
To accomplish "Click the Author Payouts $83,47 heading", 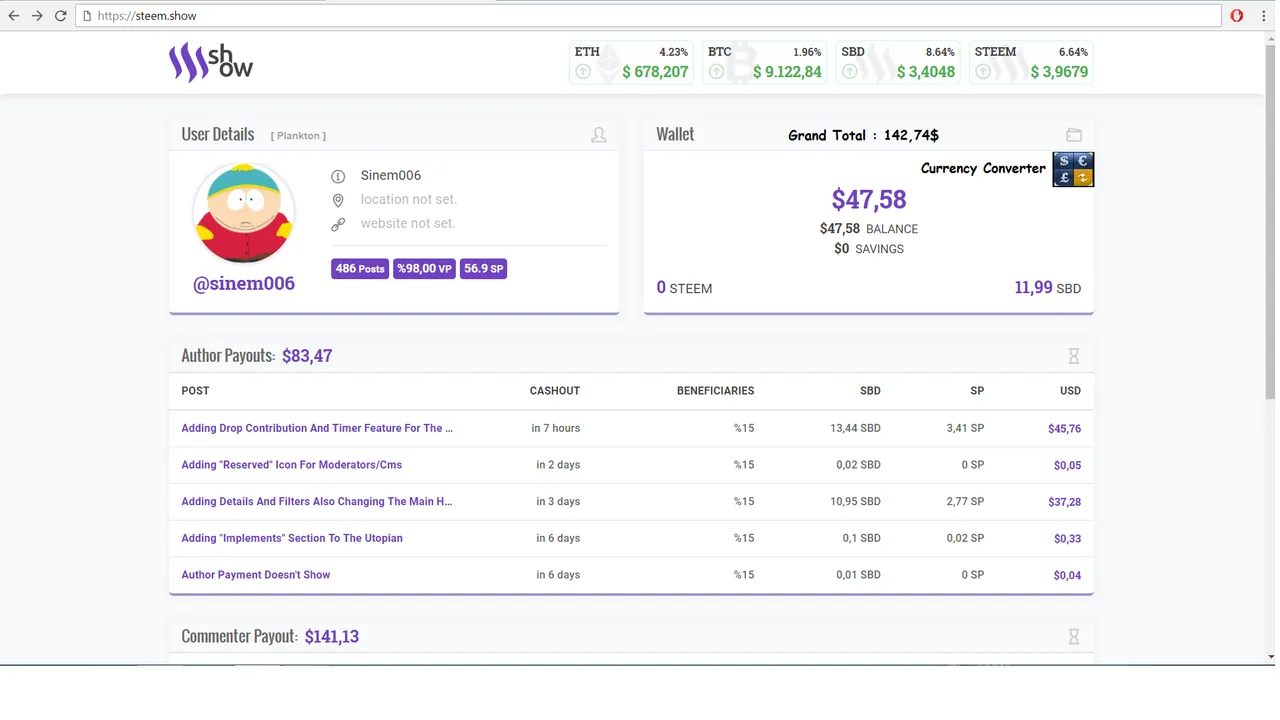I will point(257,356).
